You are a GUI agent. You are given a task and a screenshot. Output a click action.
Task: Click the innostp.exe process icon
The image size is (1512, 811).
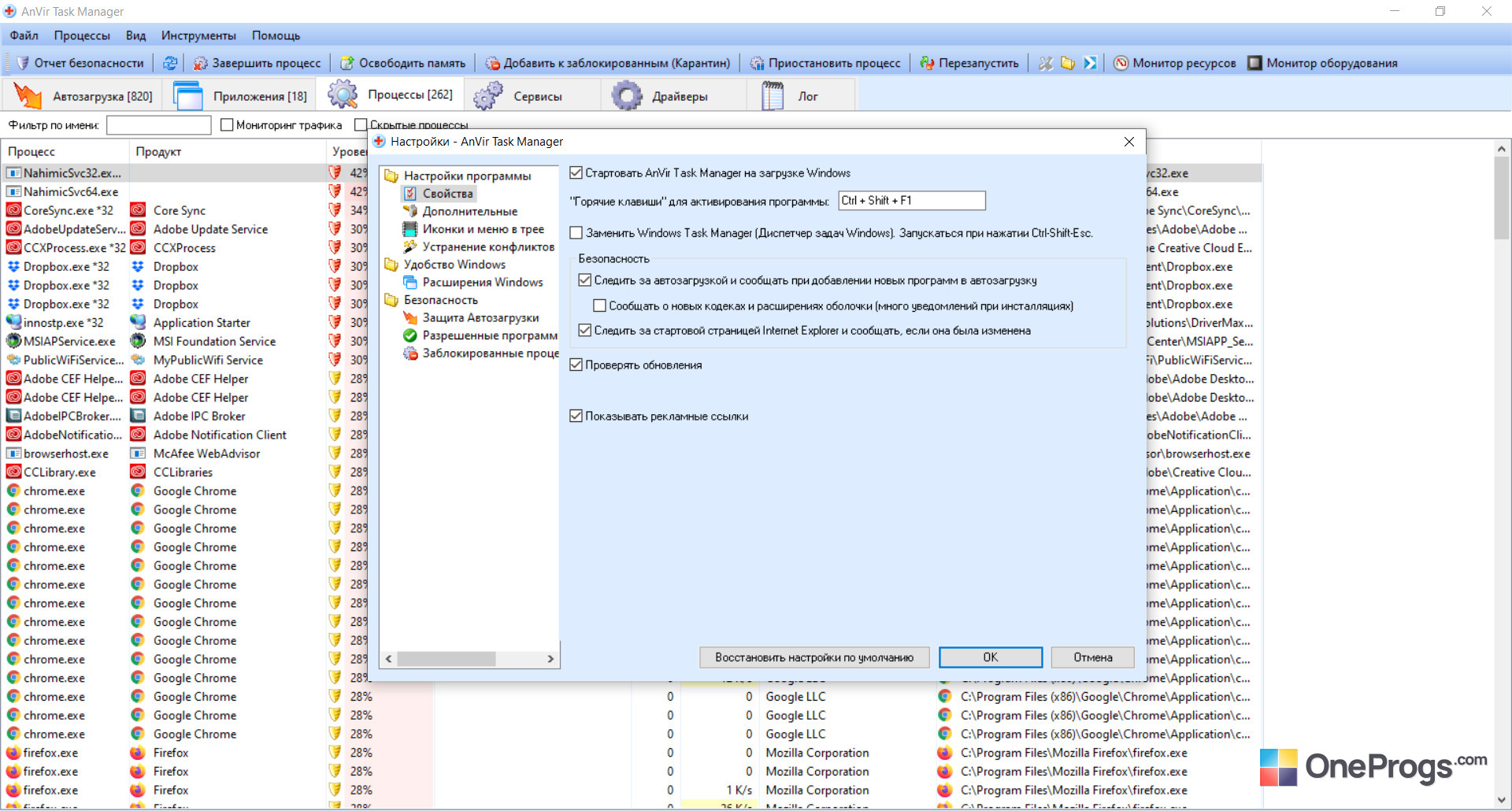click(13, 322)
